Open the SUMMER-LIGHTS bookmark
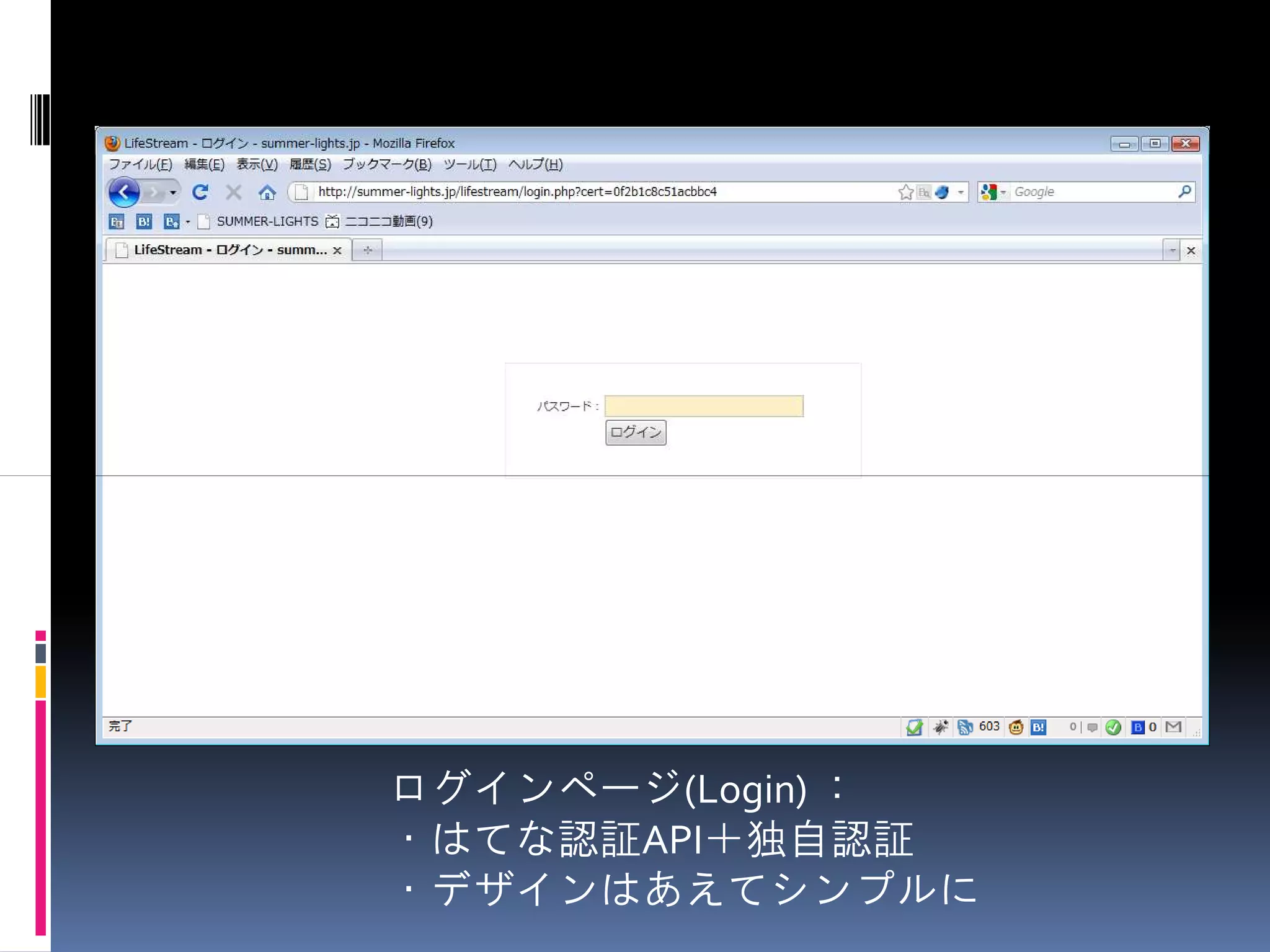This screenshot has height=952, width=1270. 258,221
